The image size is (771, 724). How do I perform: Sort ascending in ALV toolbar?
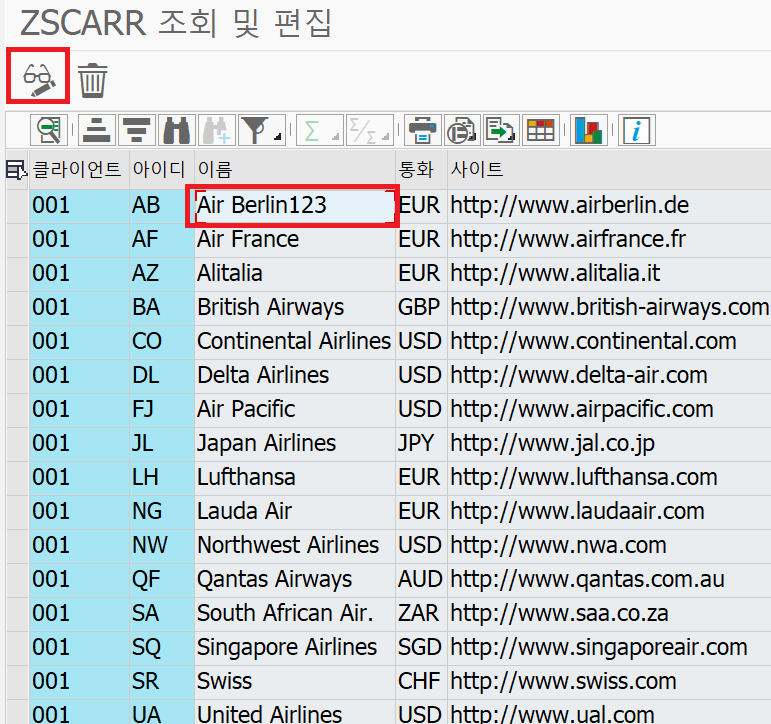(97, 130)
